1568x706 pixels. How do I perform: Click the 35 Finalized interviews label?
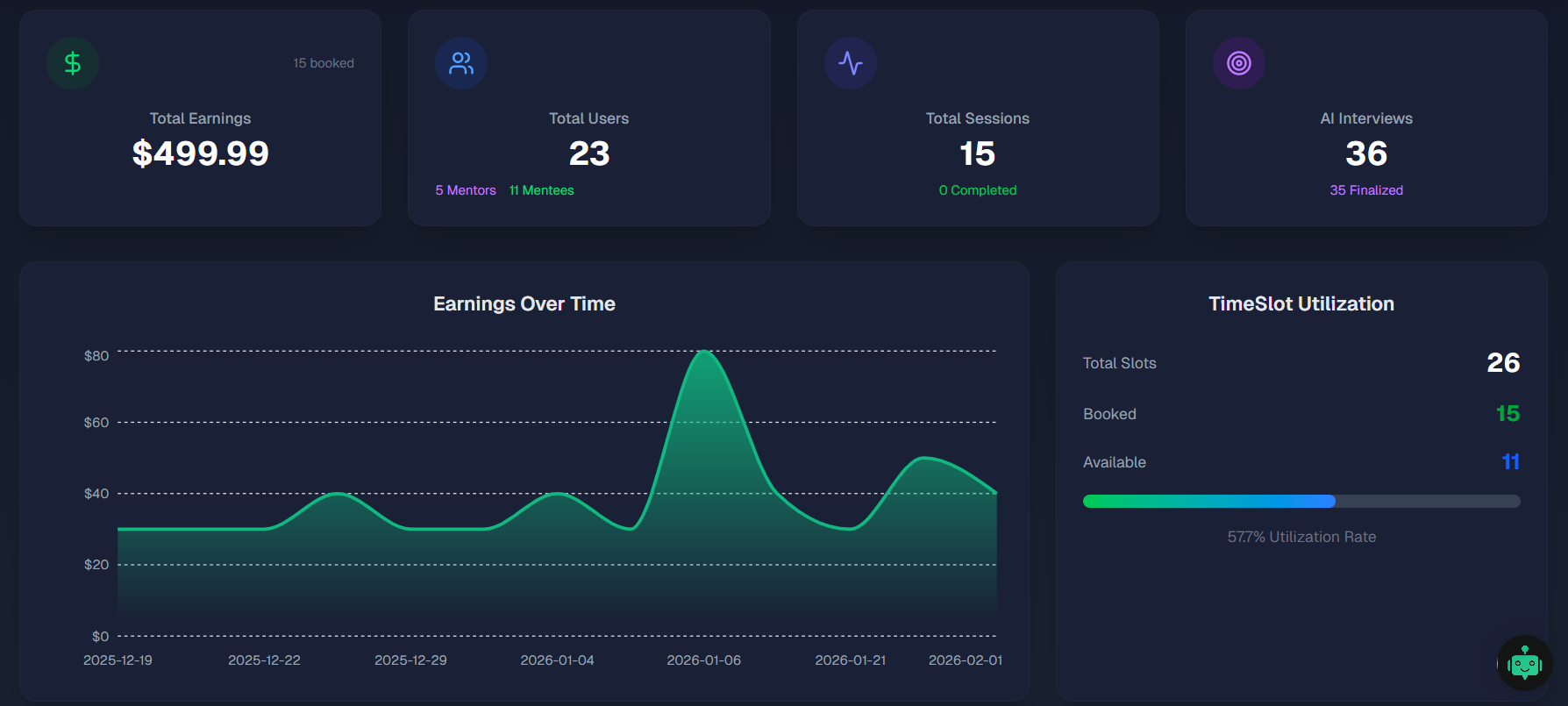[1366, 190]
